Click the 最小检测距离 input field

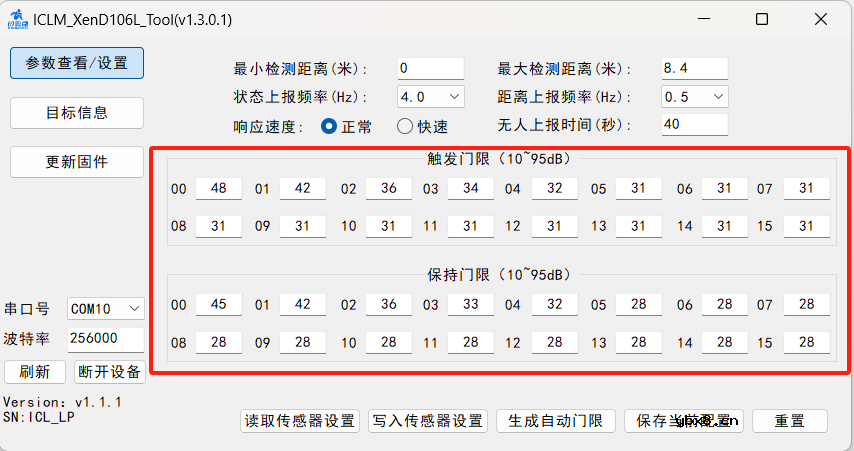(431, 68)
